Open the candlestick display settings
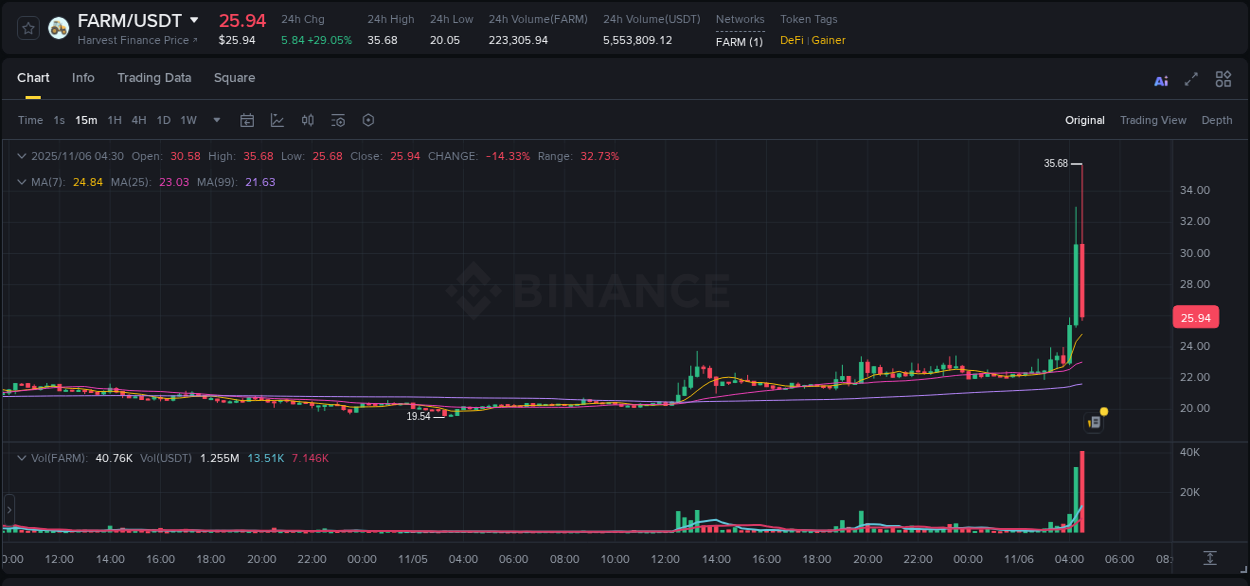1250x586 pixels. click(x=307, y=120)
